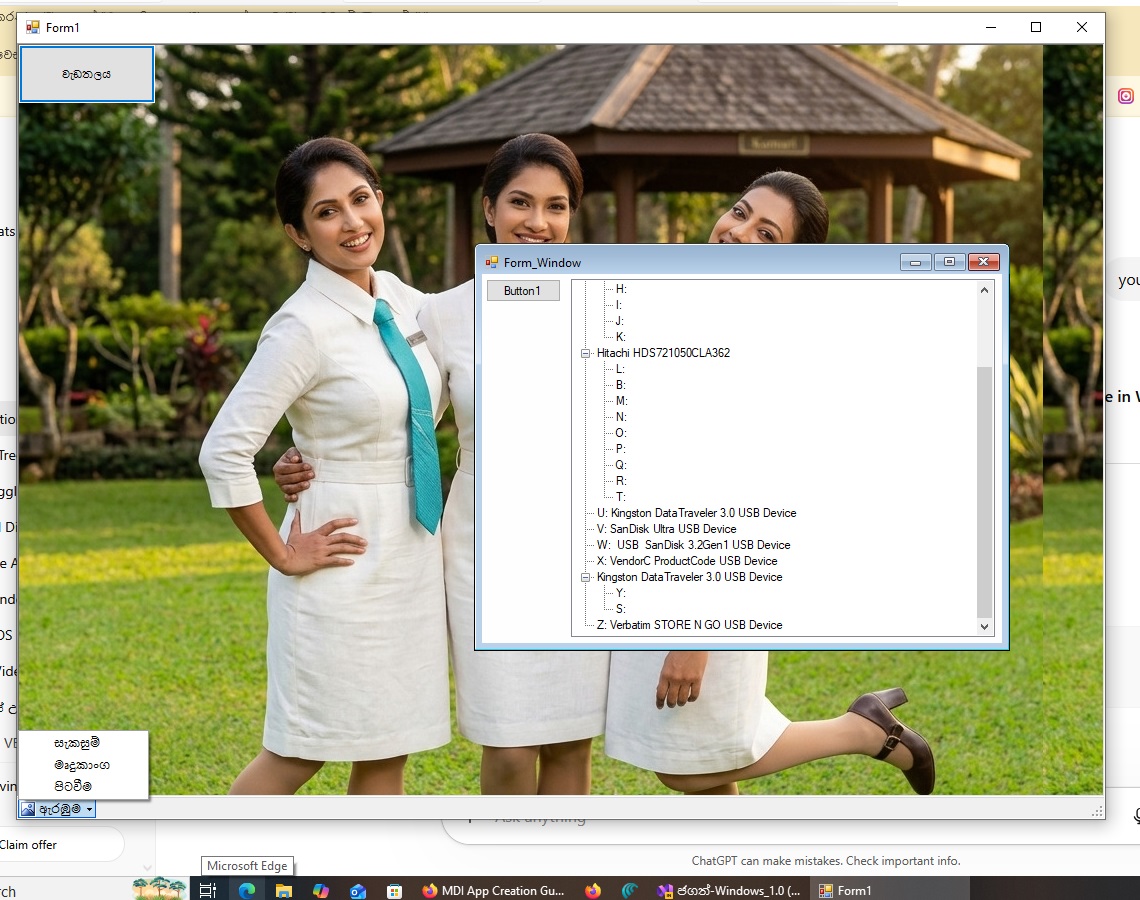Image resolution: width=1140 pixels, height=900 pixels.
Task: Select drive M: under Hitachi
Action: click(x=621, y=401)
